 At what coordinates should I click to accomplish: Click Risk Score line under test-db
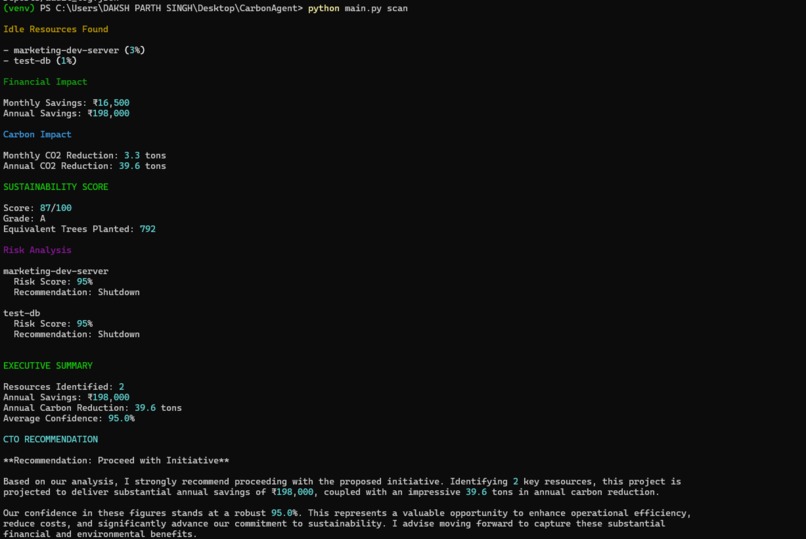tap(53, 324)
